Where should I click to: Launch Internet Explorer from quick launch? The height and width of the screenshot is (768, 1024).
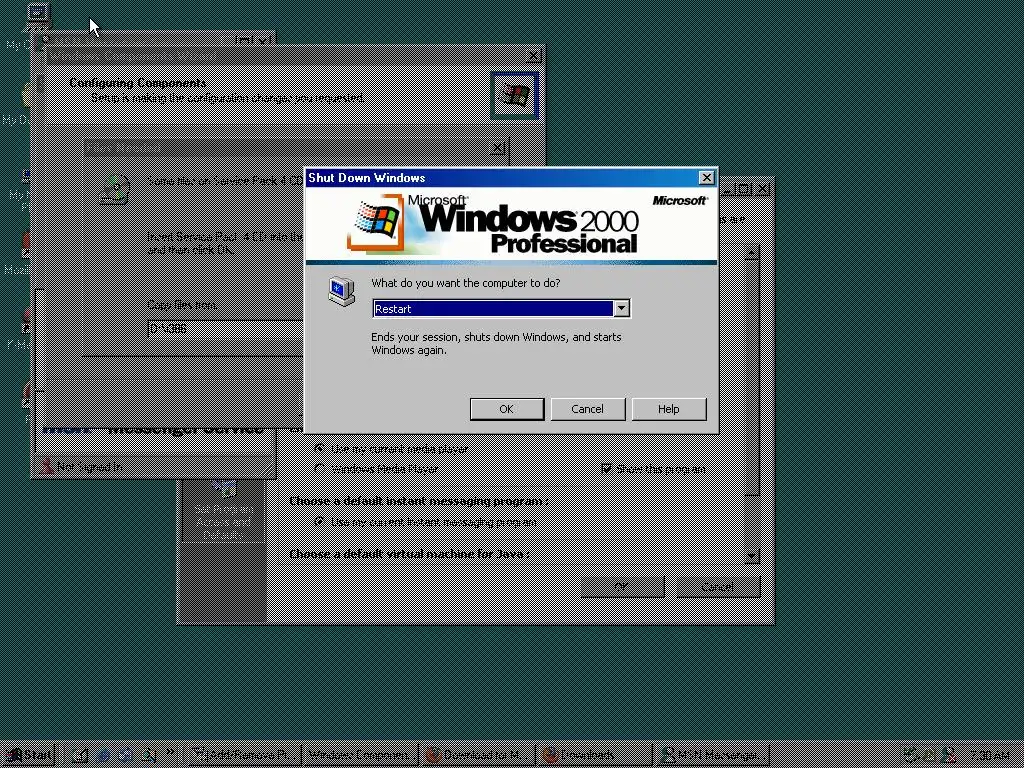[x=103, y=755]
